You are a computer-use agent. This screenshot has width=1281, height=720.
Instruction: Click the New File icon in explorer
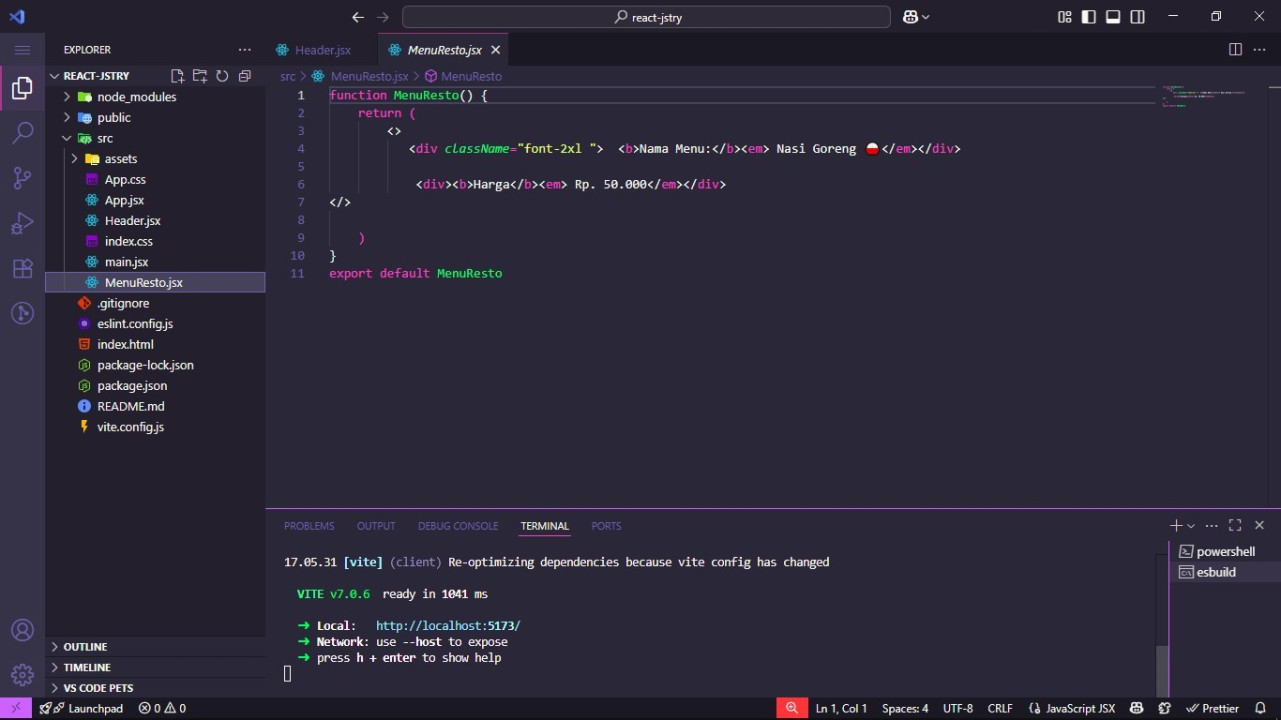(x=177, y=76)
